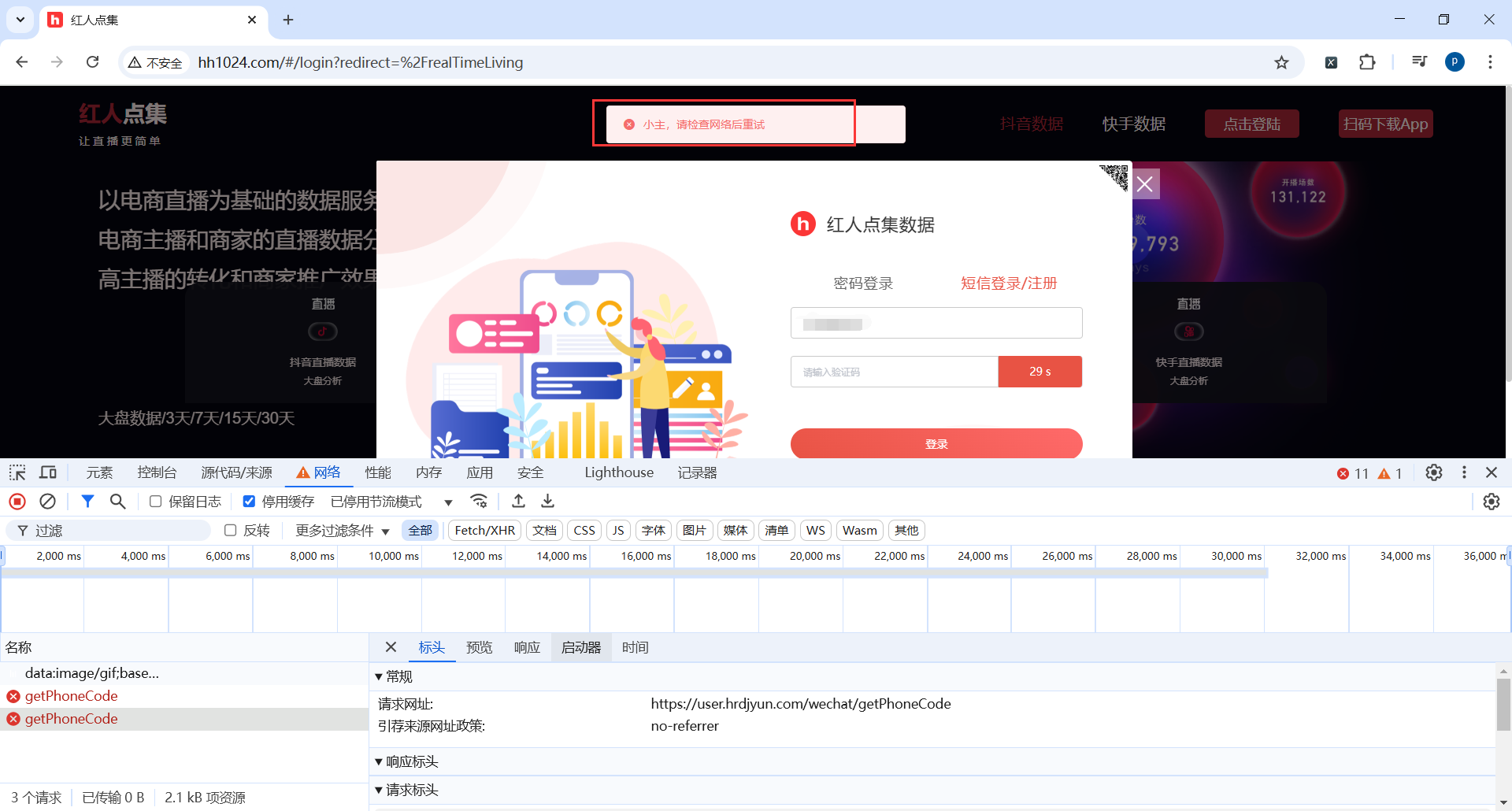Click the 点击登陆 header button
The width and height of the screenshot is (1512, 811).
[x=1251, y=124]
